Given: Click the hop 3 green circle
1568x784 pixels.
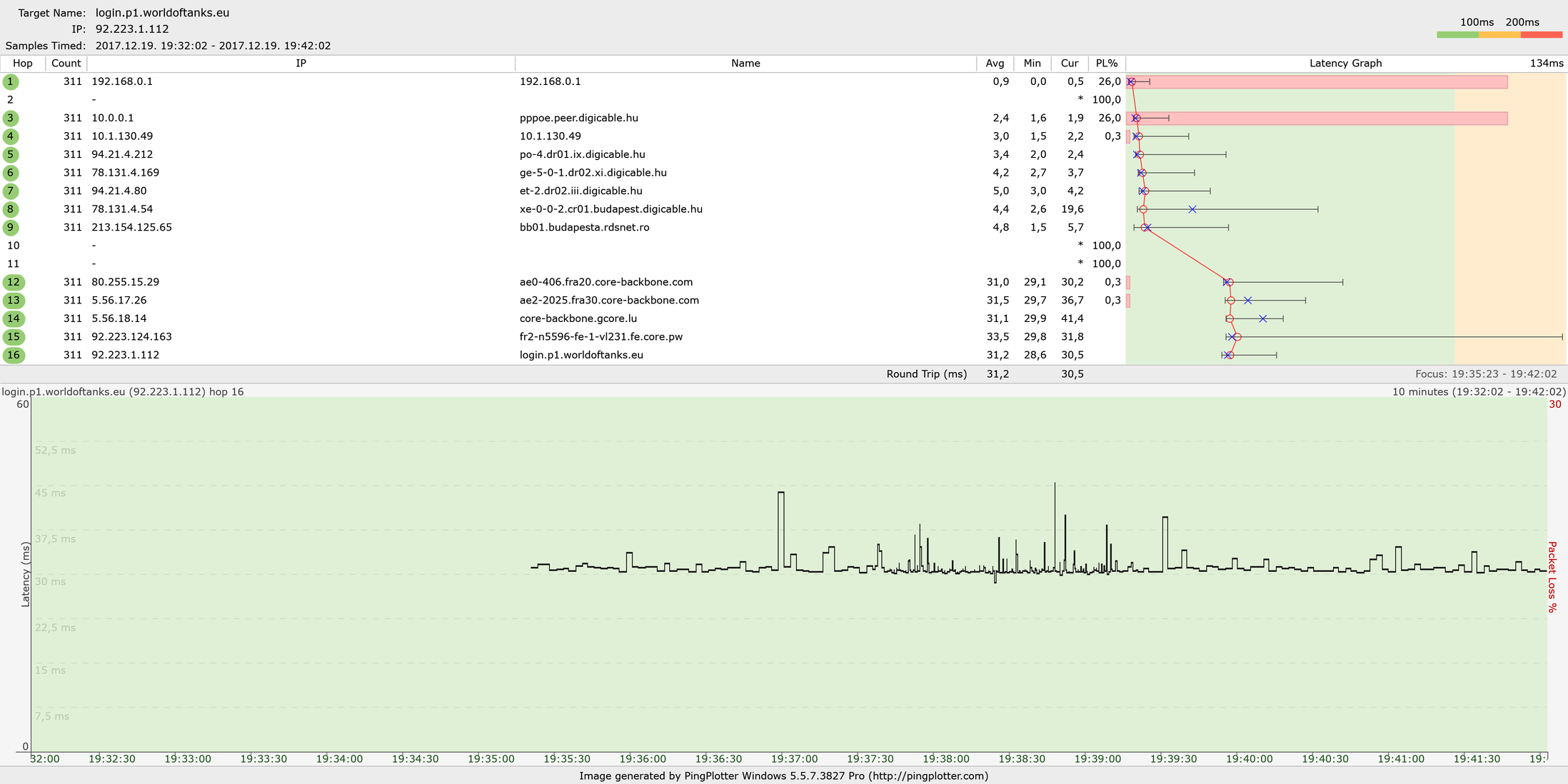Looking at the screenshot, I should point(11,118).
